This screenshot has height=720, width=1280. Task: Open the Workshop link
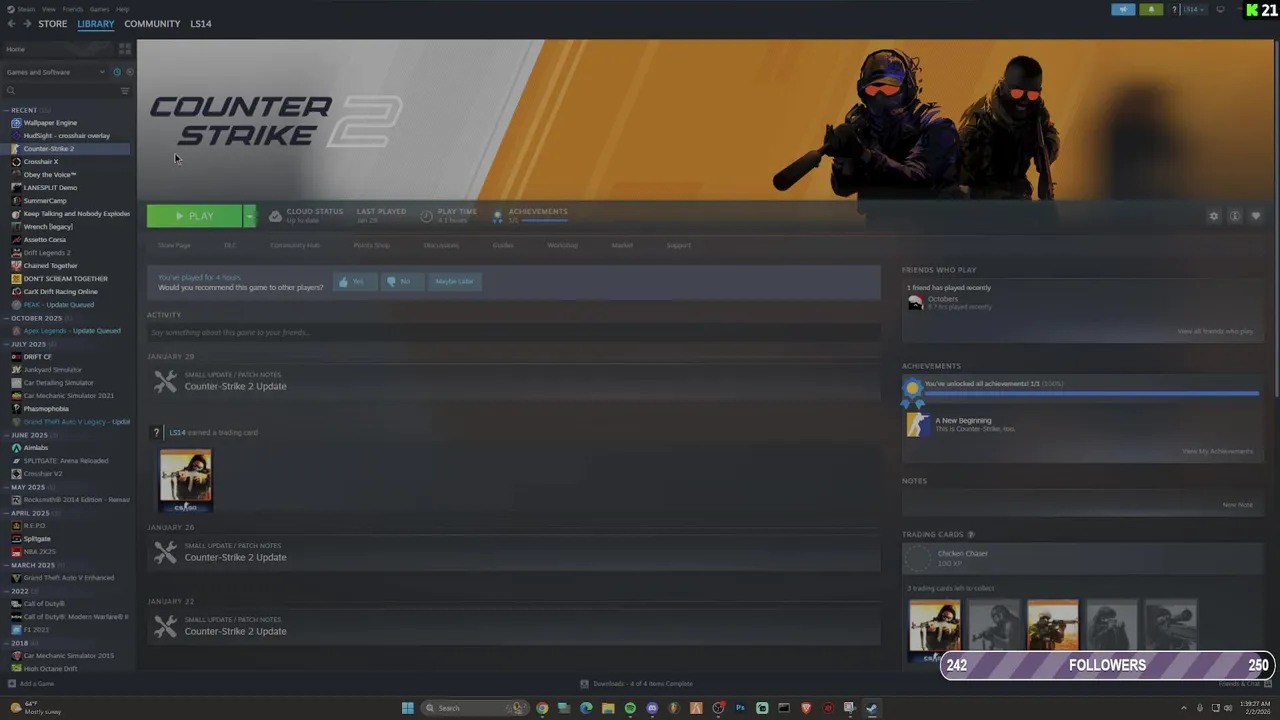[562, 245]
